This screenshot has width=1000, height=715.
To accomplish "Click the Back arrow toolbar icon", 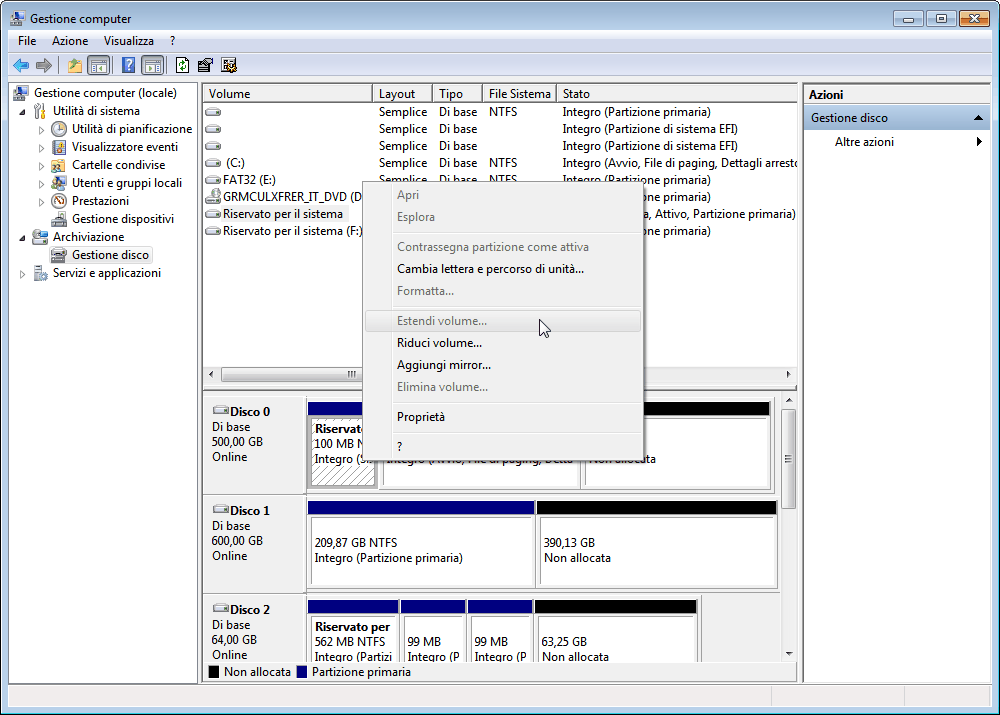I will tap(21, 66).
